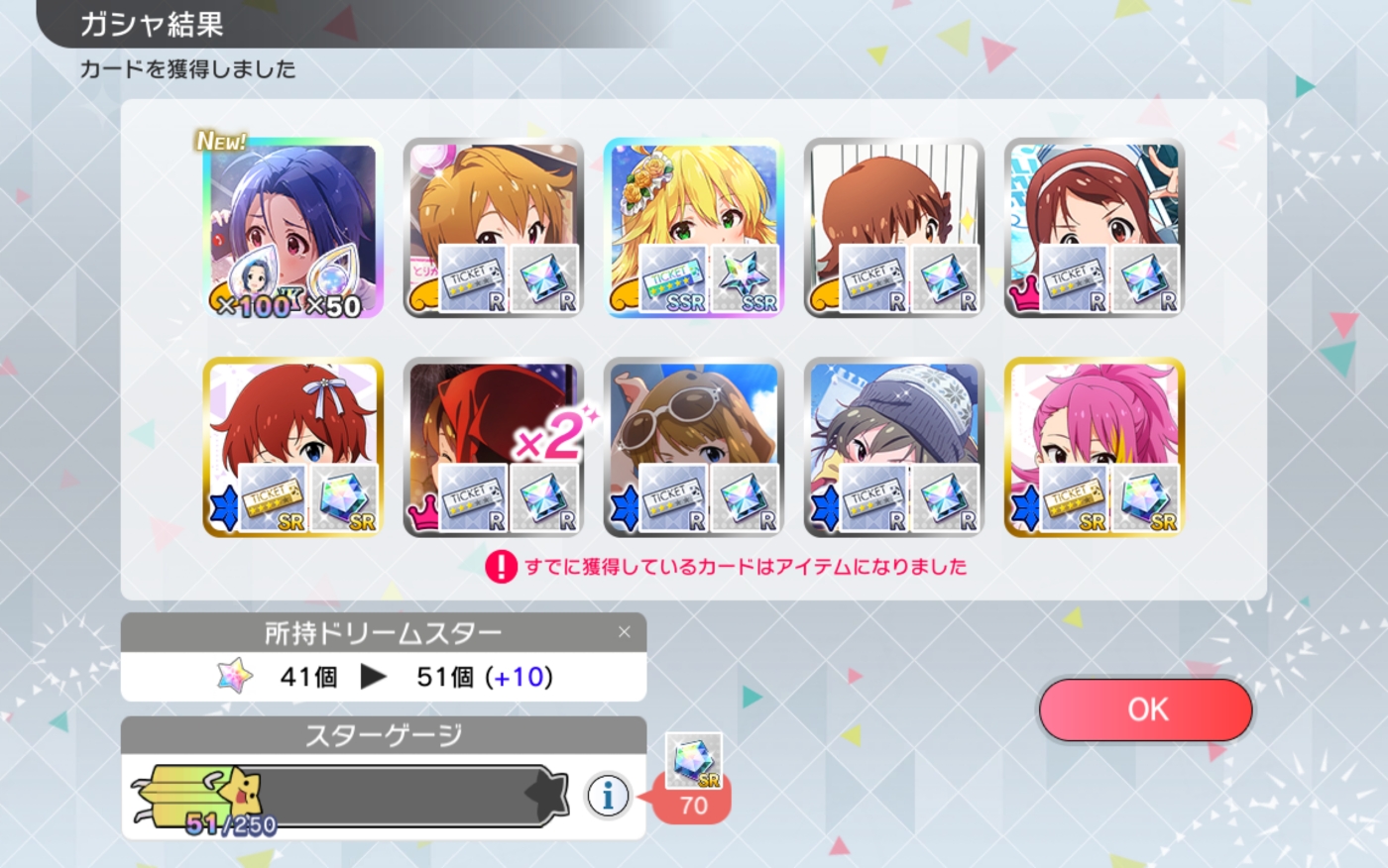Tap SR gem on pink ponytail card

pyautogui.click(x=1145, y=498)
